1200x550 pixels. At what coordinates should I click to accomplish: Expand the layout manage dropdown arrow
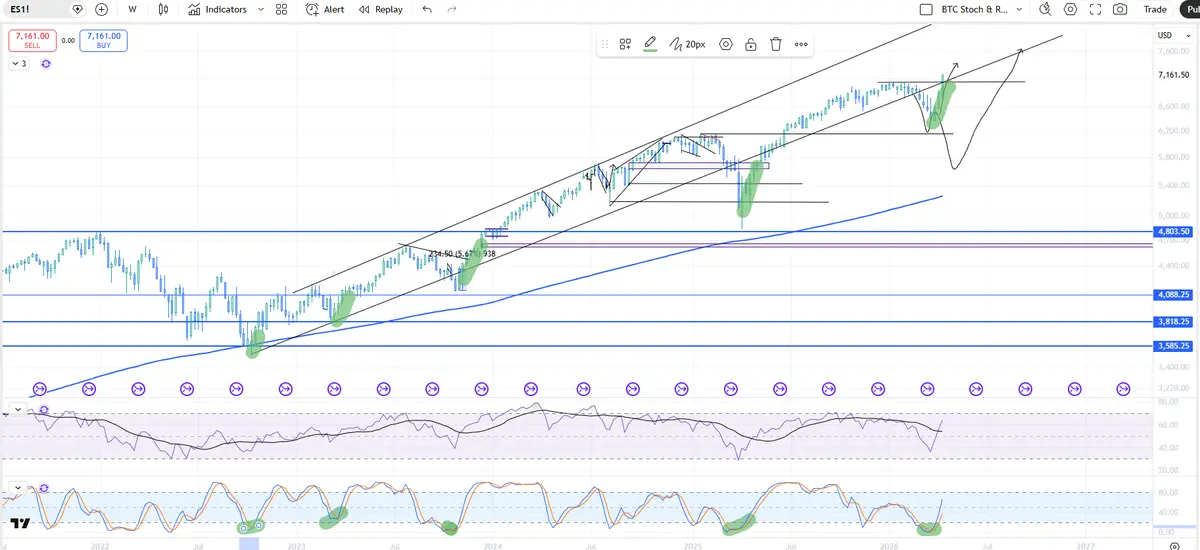click(1019, 9)
